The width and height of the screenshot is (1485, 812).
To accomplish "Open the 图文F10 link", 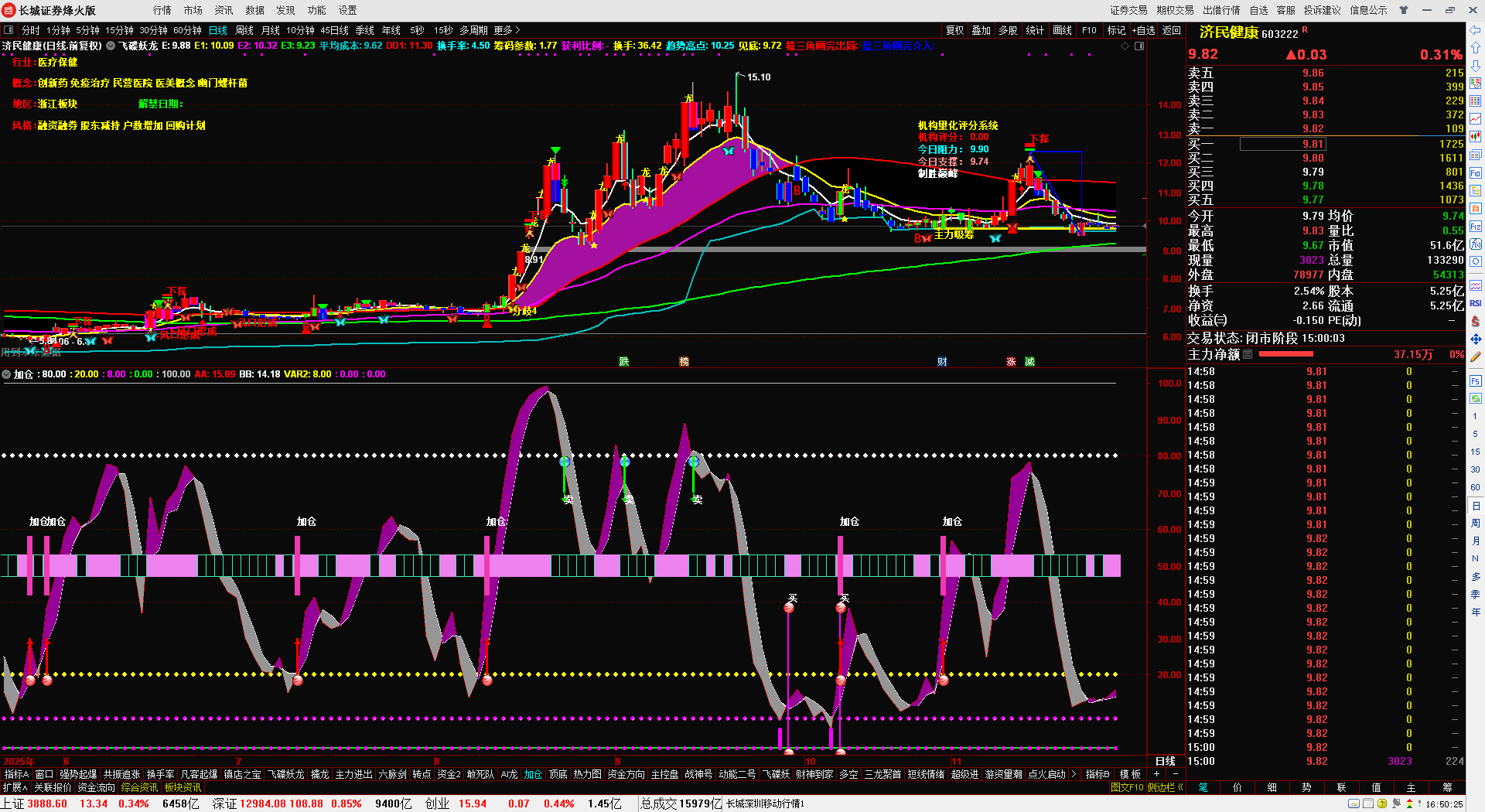I will (x=1127, y=787).
